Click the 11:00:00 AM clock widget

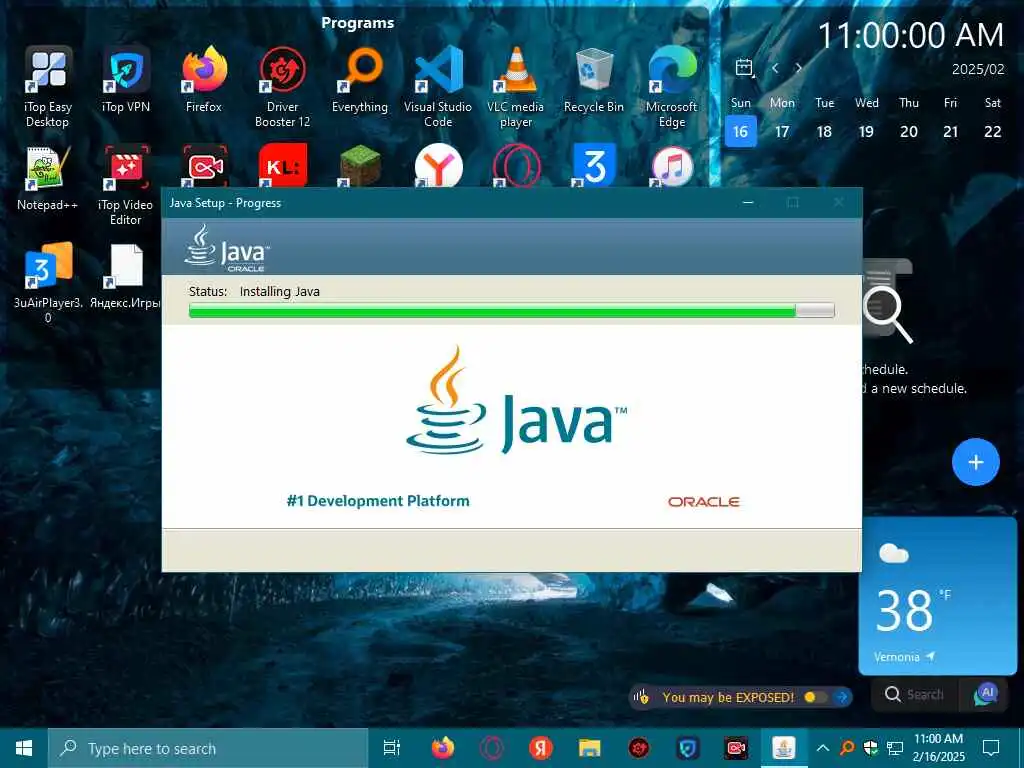tap(910, 35)
